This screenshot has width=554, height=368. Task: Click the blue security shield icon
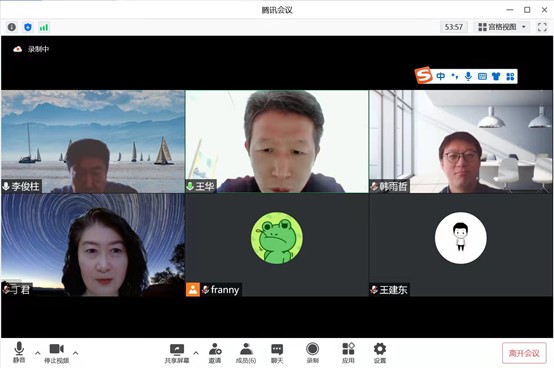pos(28,27)
